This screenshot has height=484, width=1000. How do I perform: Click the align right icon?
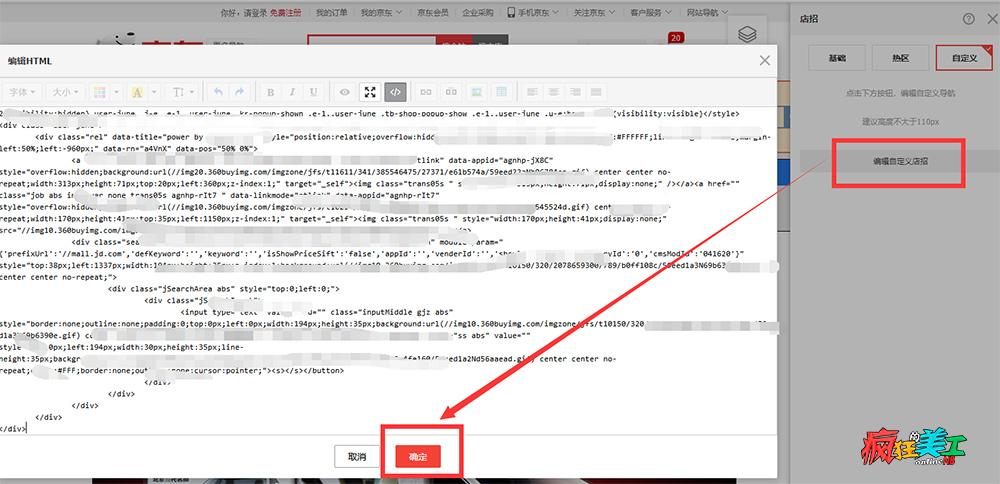(x=576, y=92)
